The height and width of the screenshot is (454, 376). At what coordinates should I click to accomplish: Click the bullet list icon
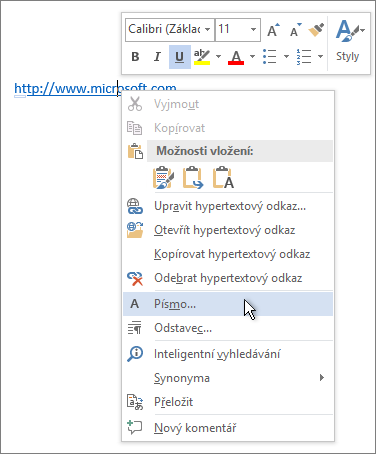270,57
